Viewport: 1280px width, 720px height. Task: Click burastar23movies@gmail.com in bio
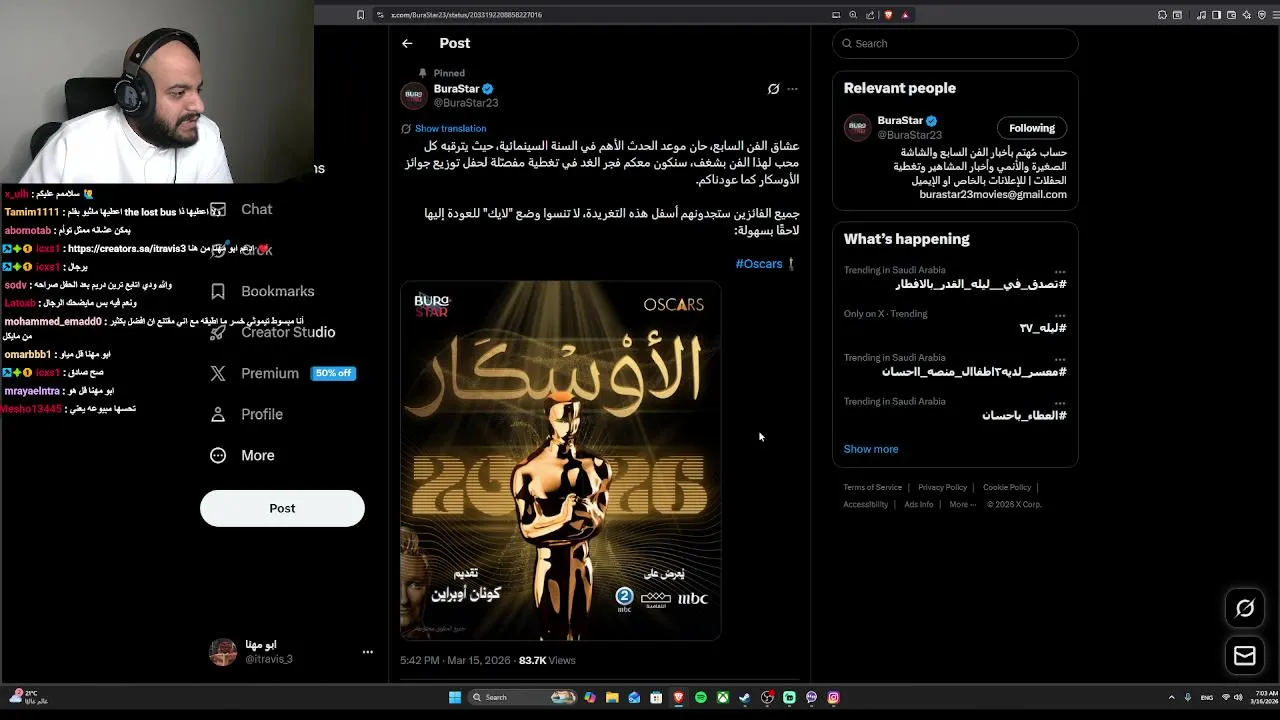[993, 195]
